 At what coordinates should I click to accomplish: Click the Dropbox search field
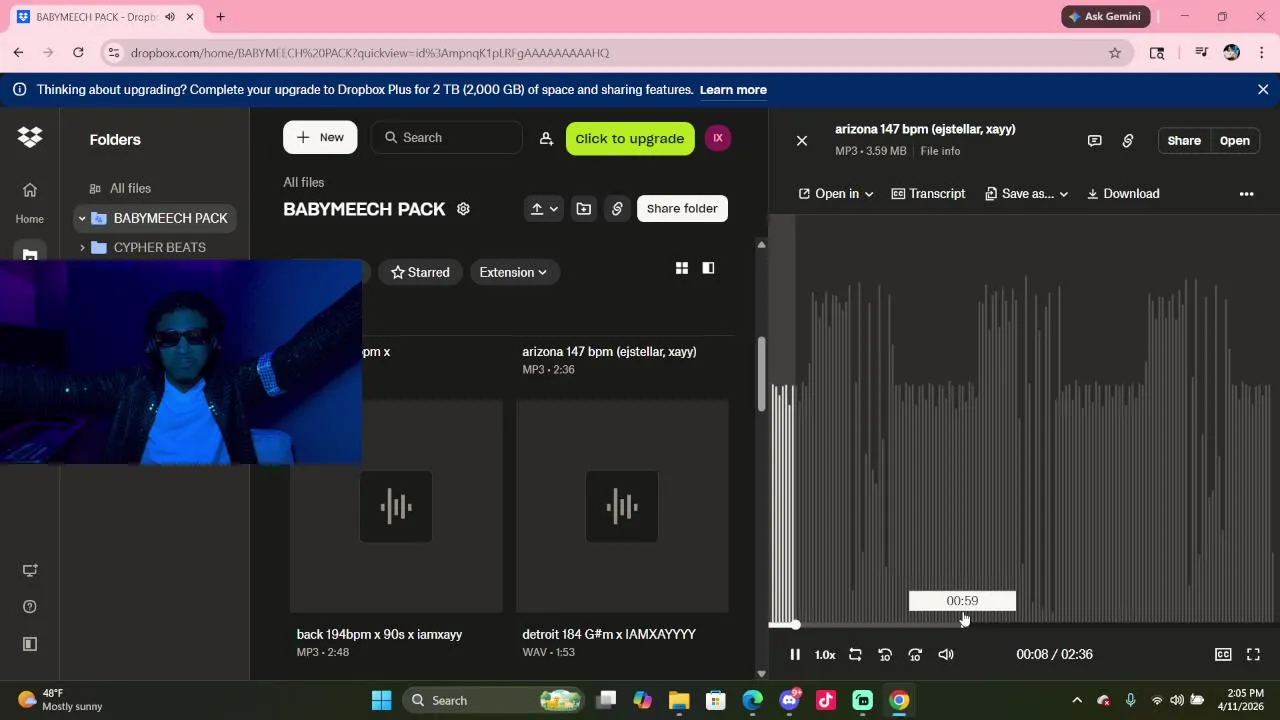pos(447,138)
